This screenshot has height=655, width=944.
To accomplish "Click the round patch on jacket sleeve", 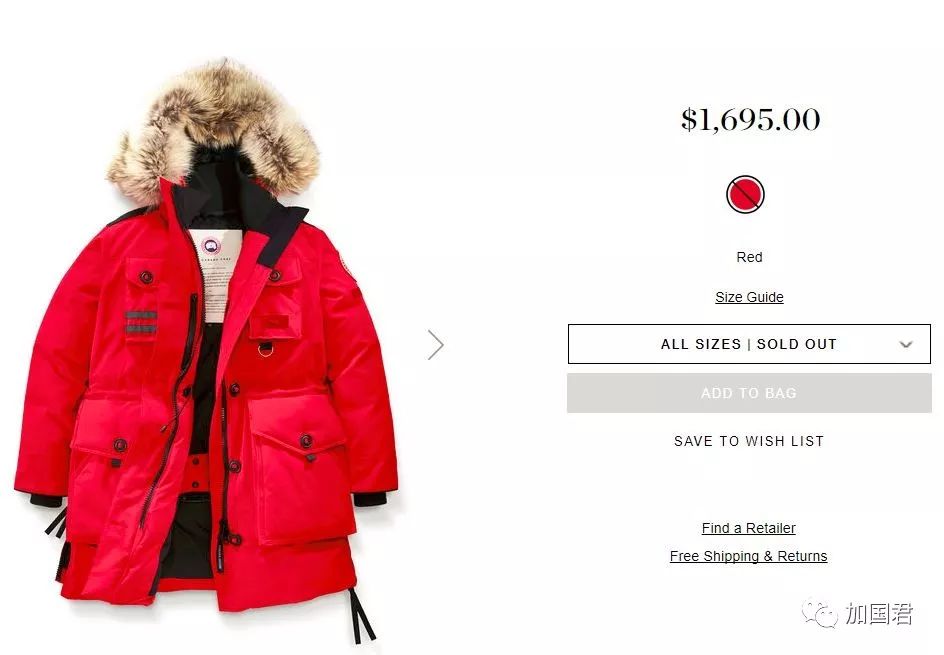I will tap(346, 267).
